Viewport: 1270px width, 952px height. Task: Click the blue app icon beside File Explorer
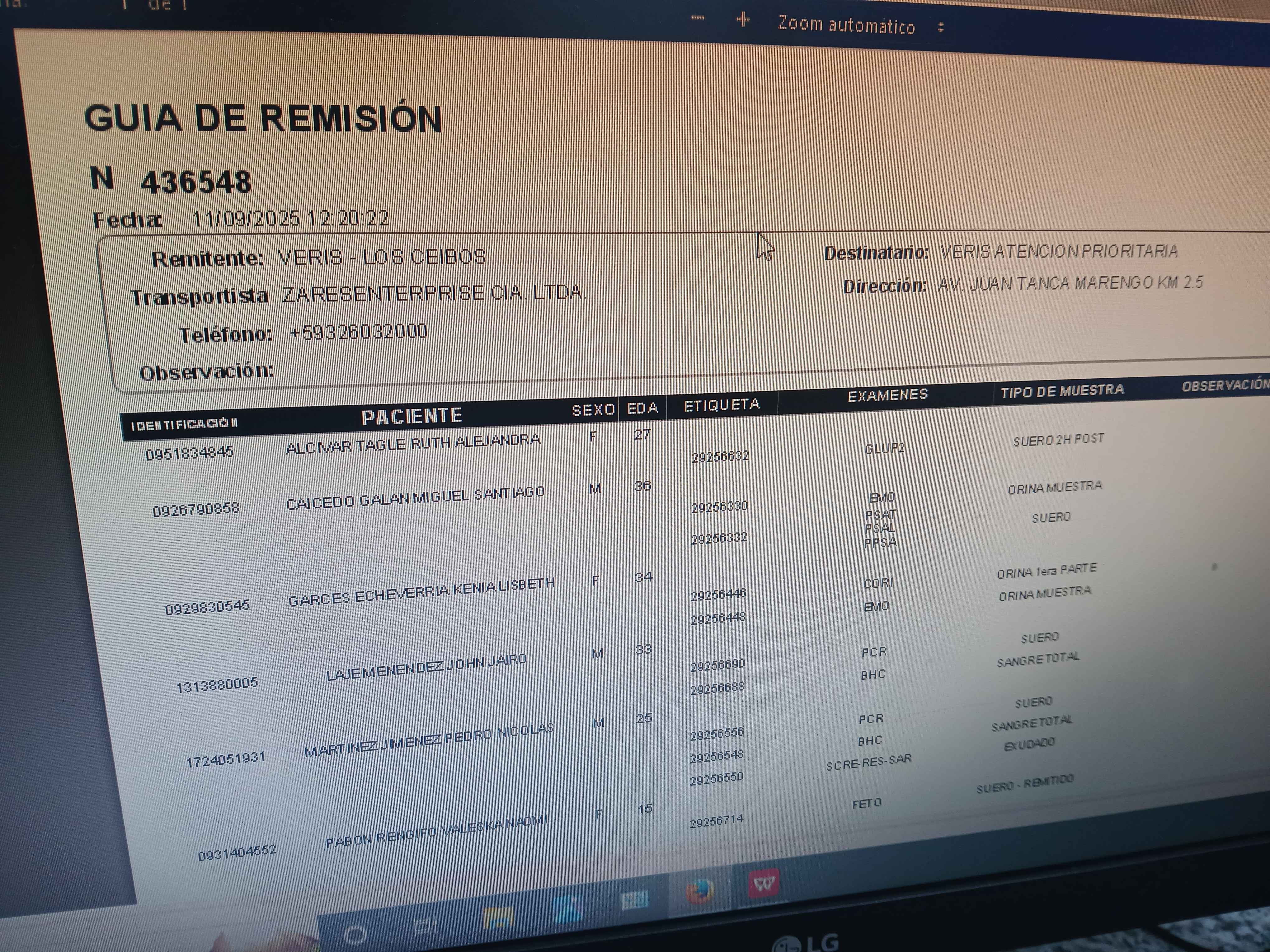567,910
